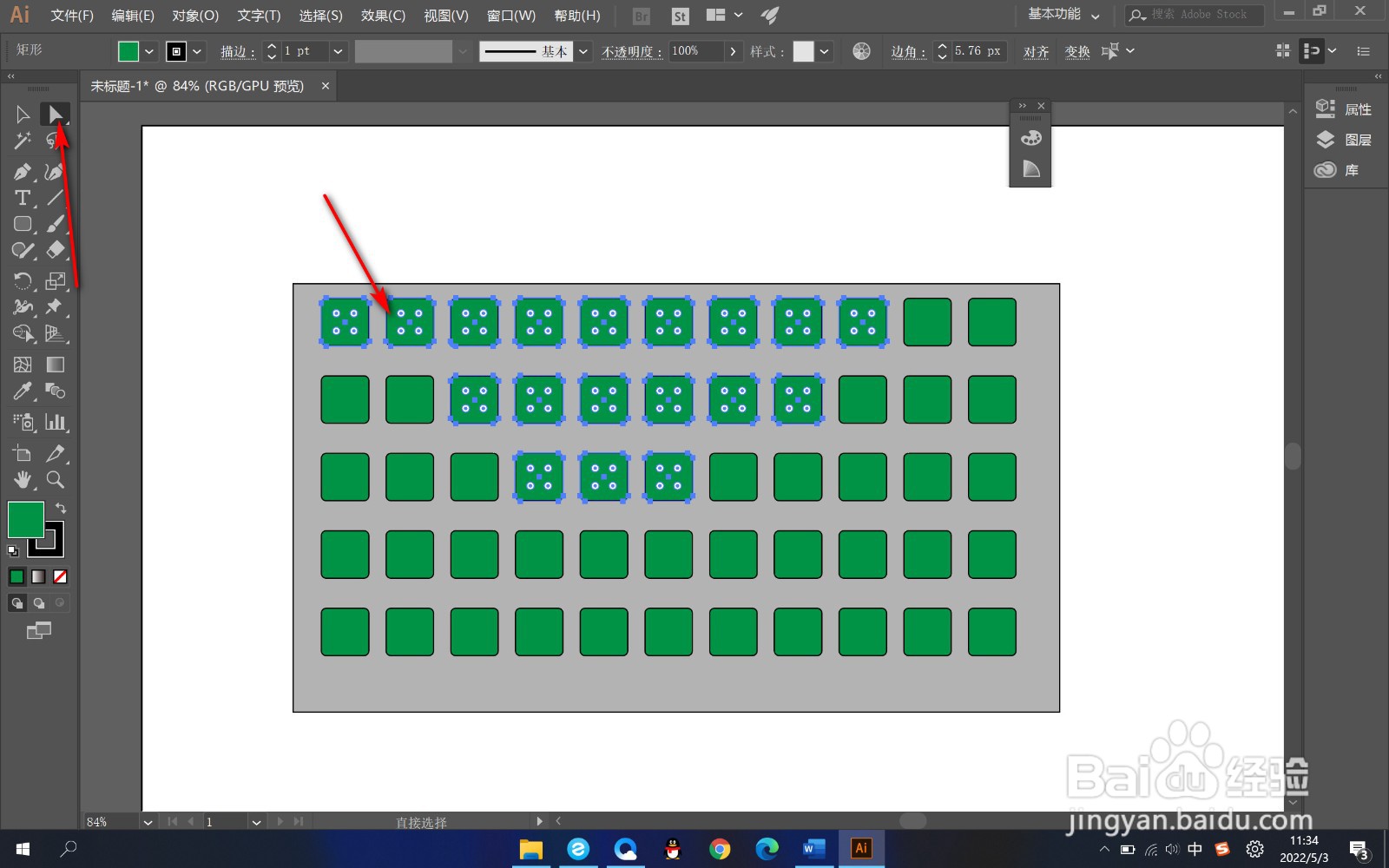1389x868 pixels.
Task: Click the 描边 stroke link
Action: pyautogui.click(x=237, y=52)
